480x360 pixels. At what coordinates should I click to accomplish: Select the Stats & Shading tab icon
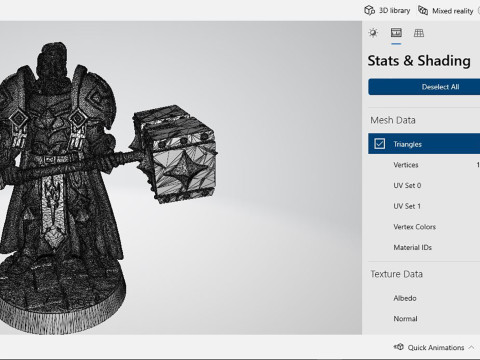coord(396,33)
